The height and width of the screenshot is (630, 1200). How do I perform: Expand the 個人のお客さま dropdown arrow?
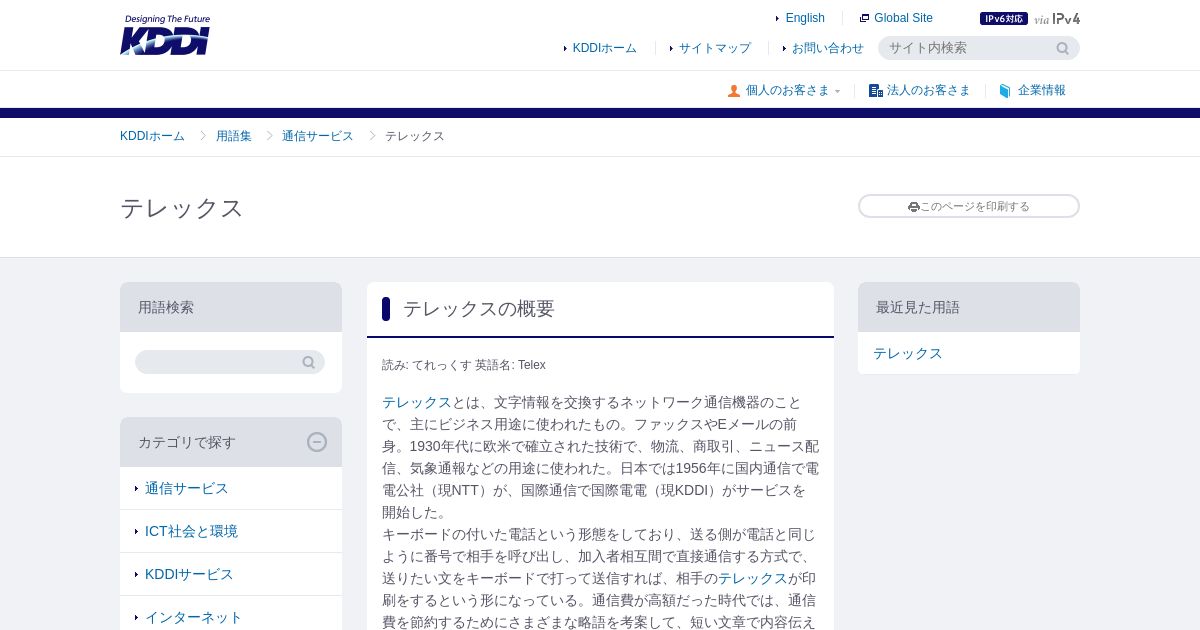(x=838, y=91)
